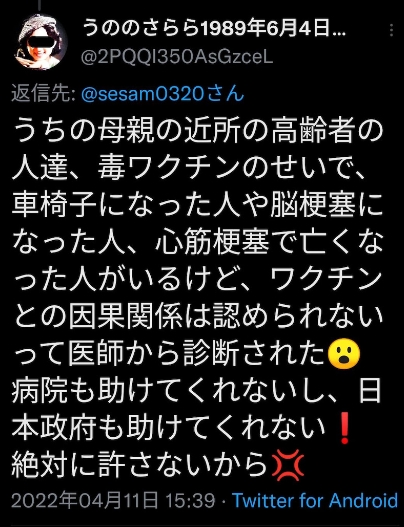The width and height of the screenshot is (404, 527).
Task: Open the tweet author's profile avatar
Action: (x=41, y=42)
